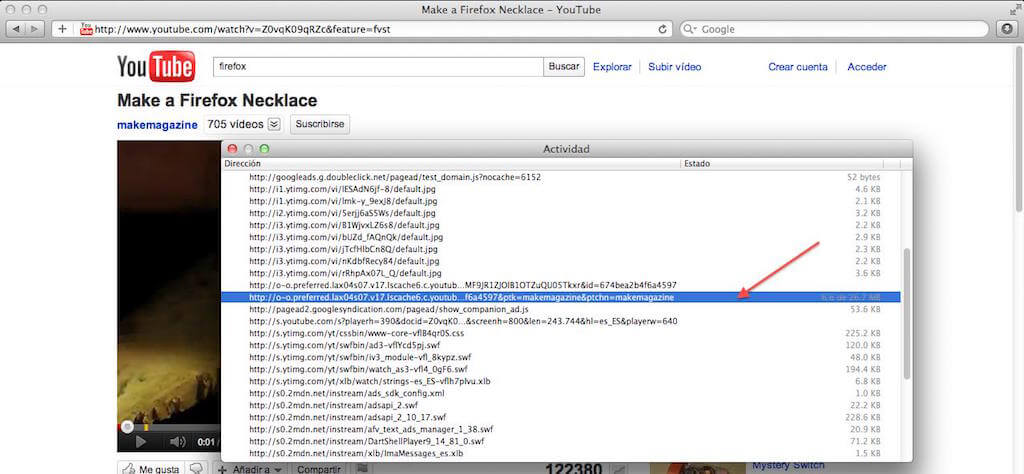Click the Mystery Switch related video link

tap(788, 466)
